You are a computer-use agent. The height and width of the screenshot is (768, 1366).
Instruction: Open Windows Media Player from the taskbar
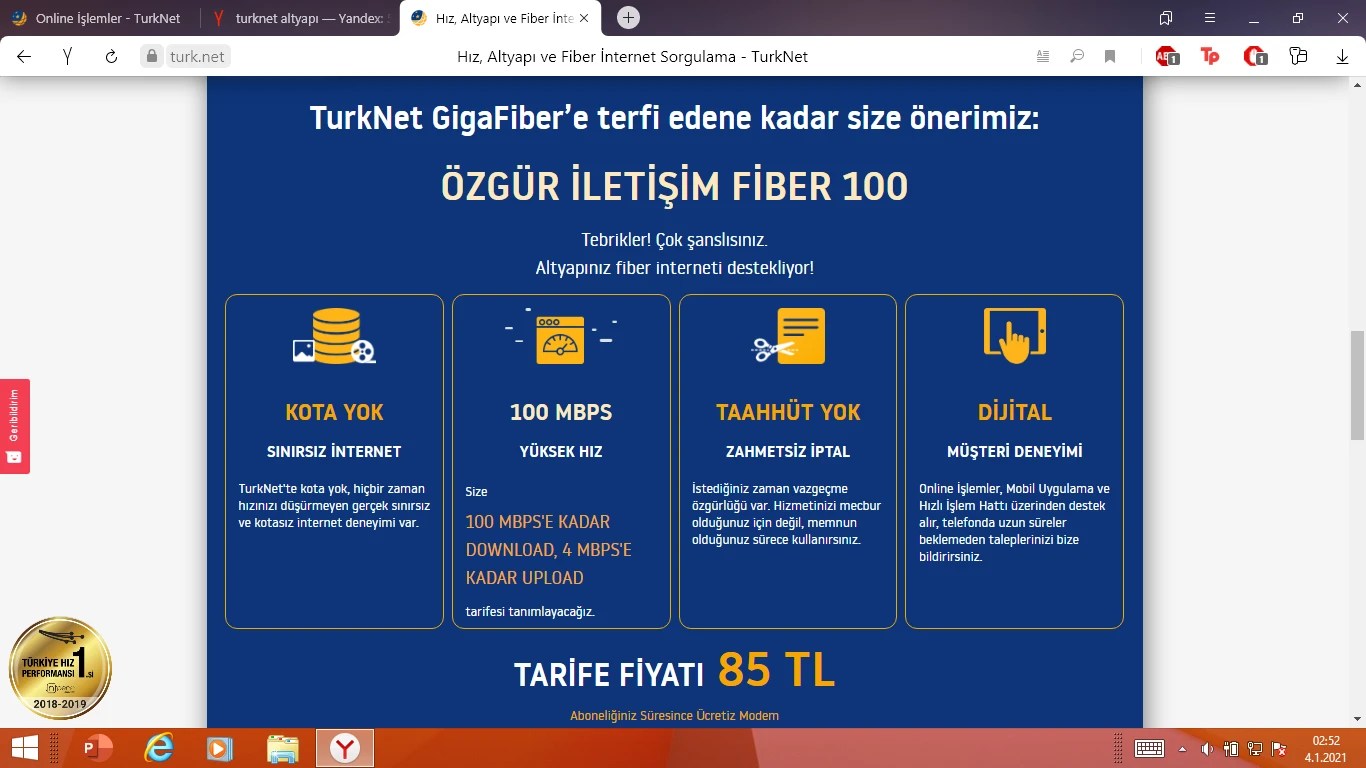coord(220,748)
